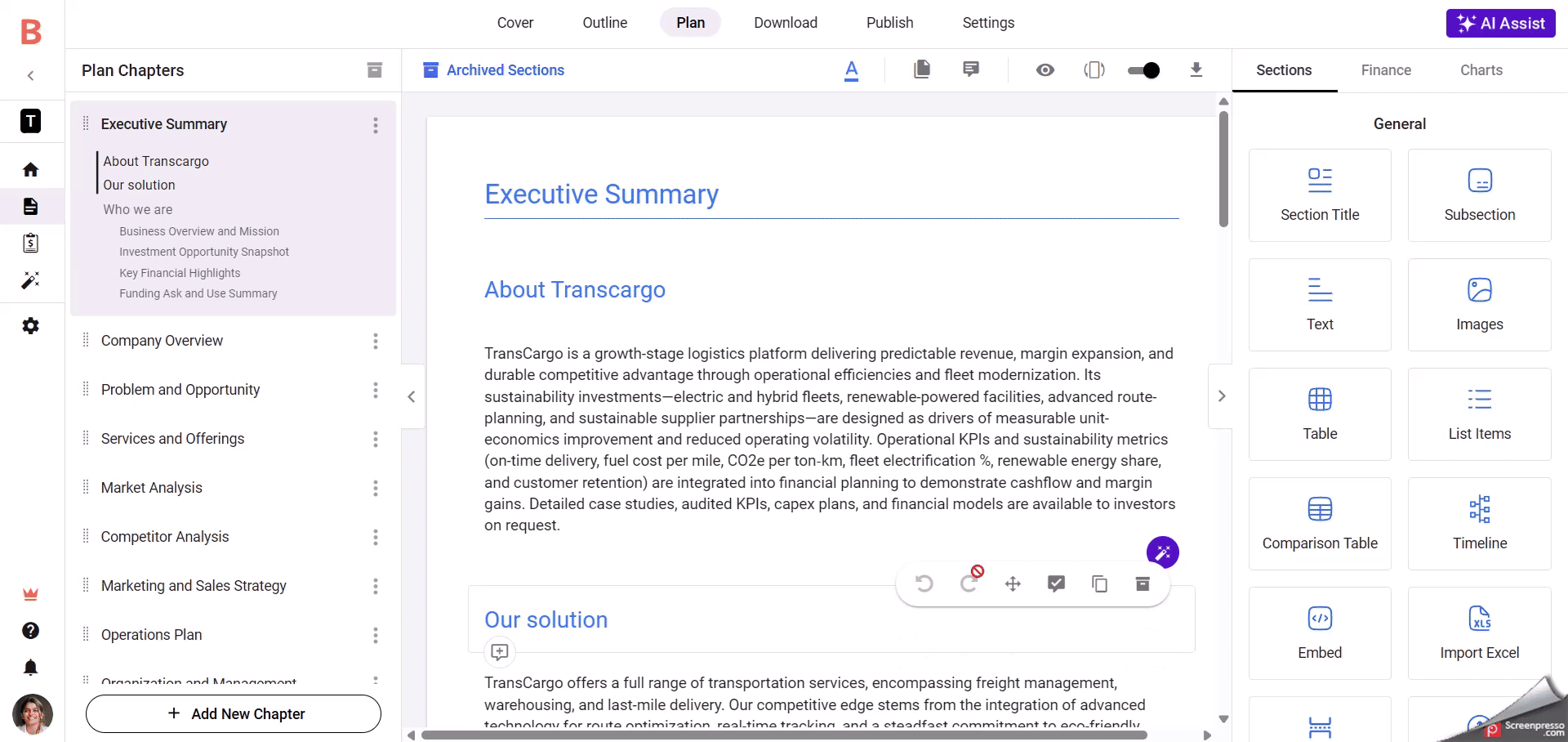Open the magic wand tool in sidebar
Screen dimensions: 1568x742
click(x=31, y=280)
